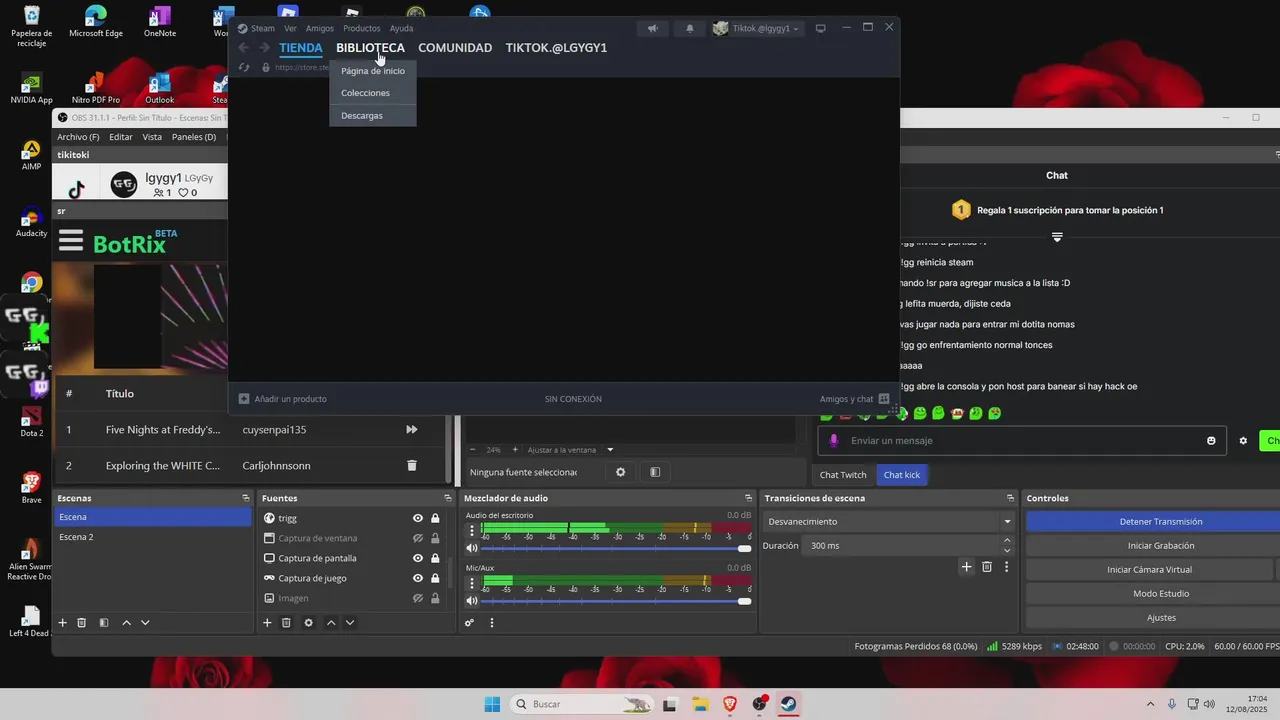Click Añadir un producto plus icon
Image resolution: width=1280 pixels, height=720 pixels.
pos(244,399)
